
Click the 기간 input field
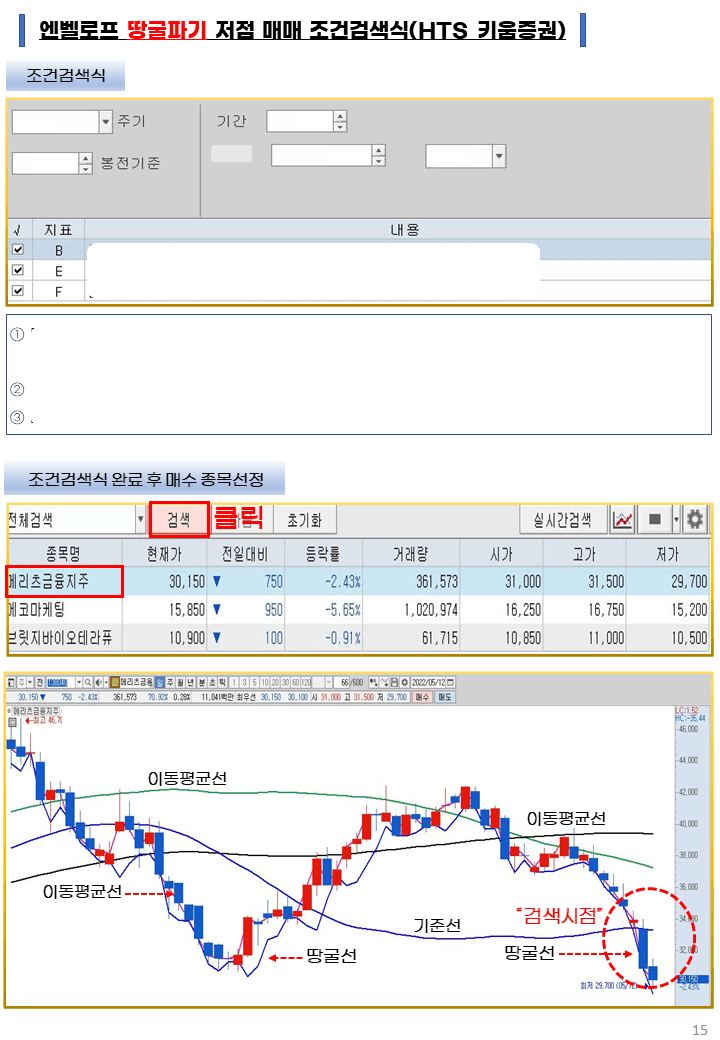299,122
